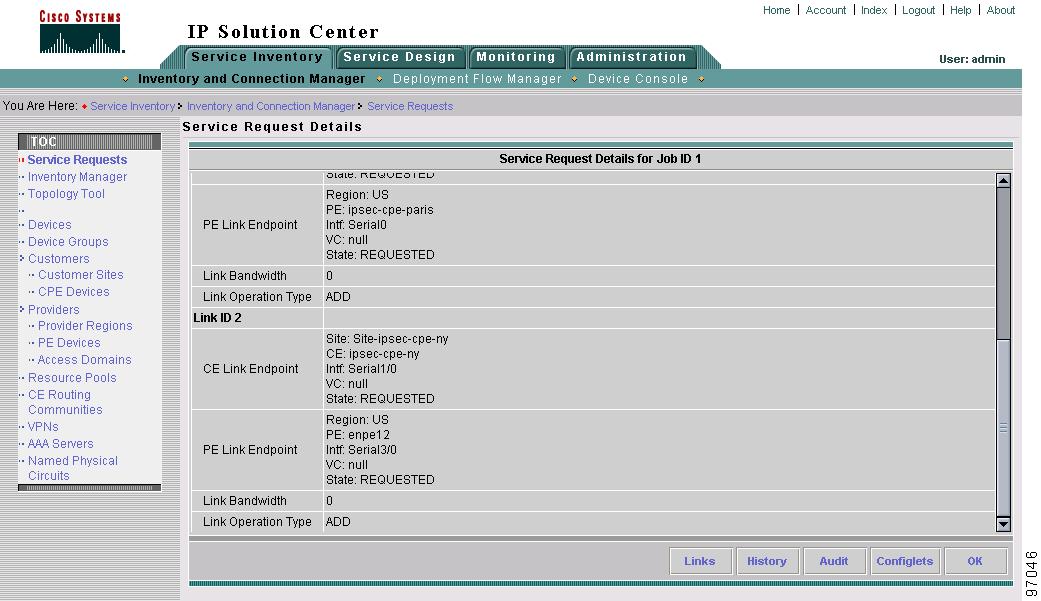1041x601 pixels.
Task: Open CPE Devices
Action: pos(74,292)
